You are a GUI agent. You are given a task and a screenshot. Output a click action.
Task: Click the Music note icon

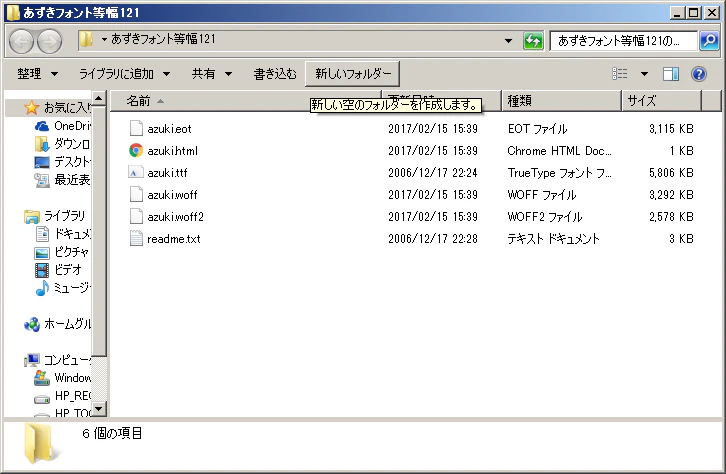tap(42, 288)
